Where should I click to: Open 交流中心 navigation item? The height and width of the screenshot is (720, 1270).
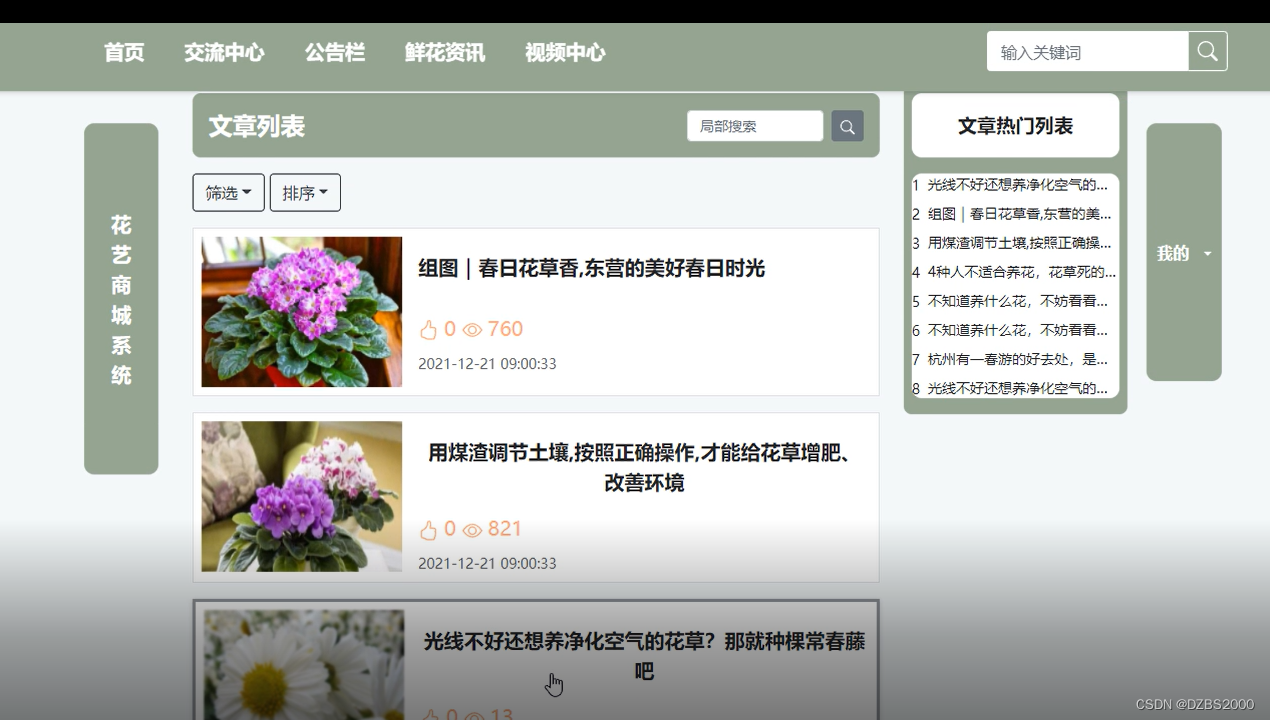224,53
